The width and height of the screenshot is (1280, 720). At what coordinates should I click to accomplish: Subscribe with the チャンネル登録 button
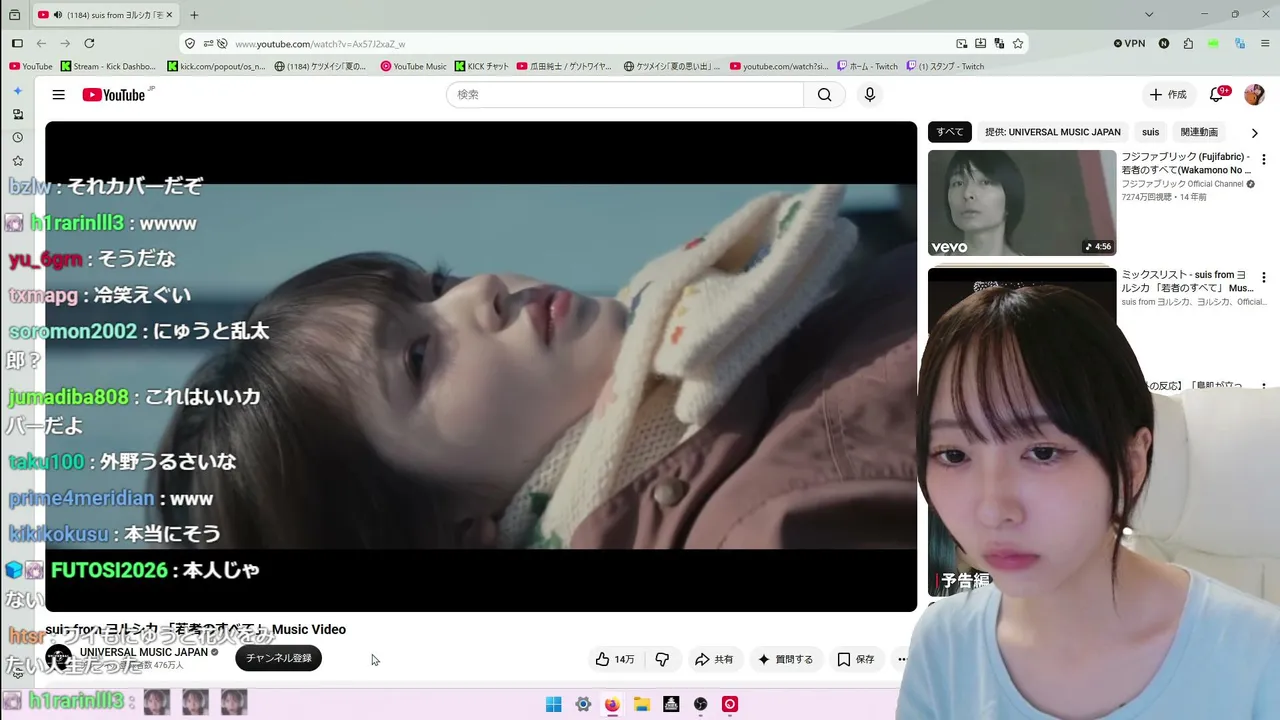(x=279, y=658)
